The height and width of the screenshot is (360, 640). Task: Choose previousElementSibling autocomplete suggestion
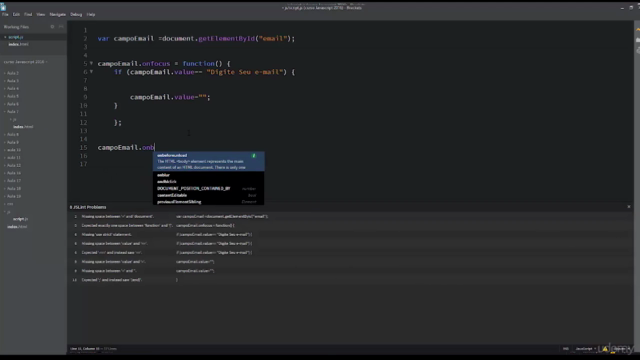[x=209, y=202]
